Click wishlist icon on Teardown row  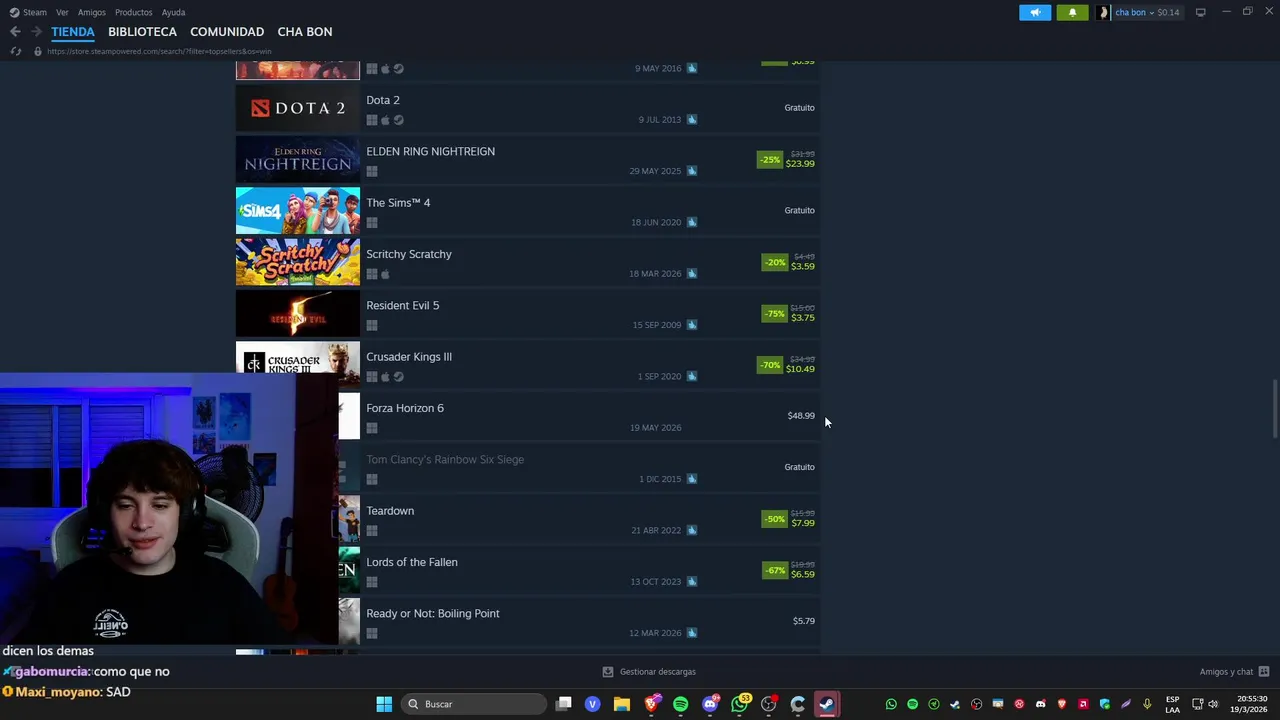(x=691, y=530)
